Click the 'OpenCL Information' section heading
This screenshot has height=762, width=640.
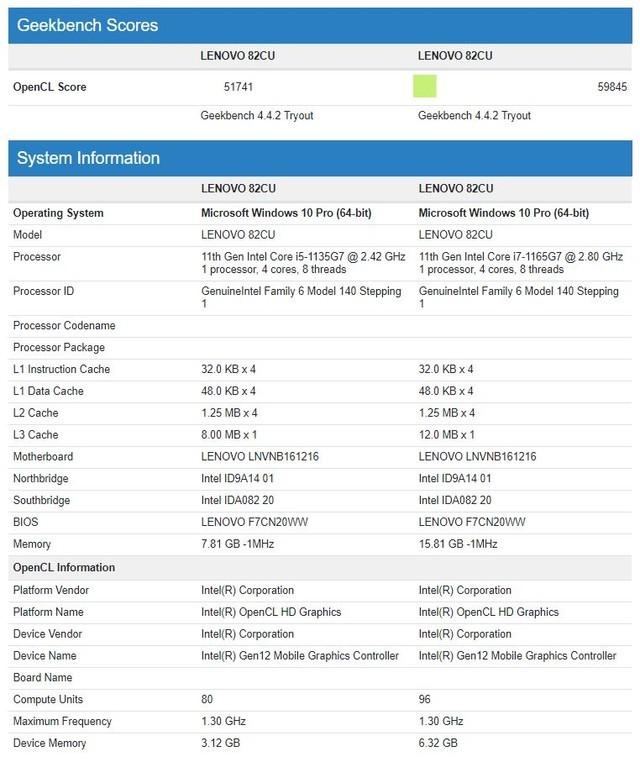pos(64,568)
